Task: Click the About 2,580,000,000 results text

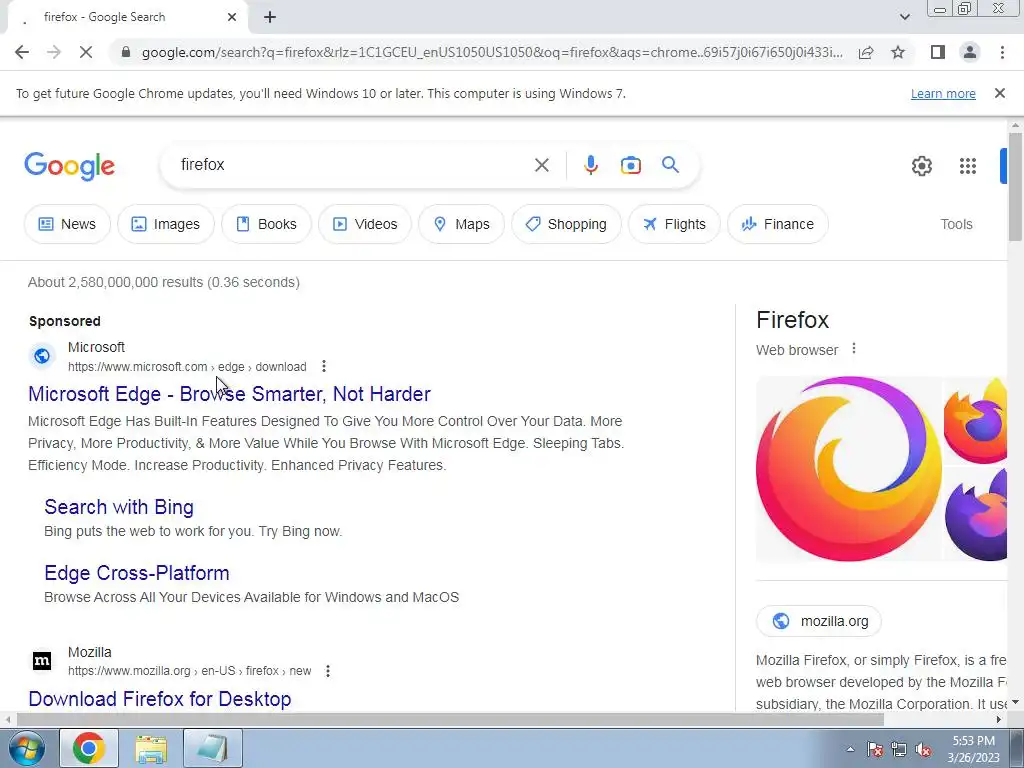Action: click(164, 282)
